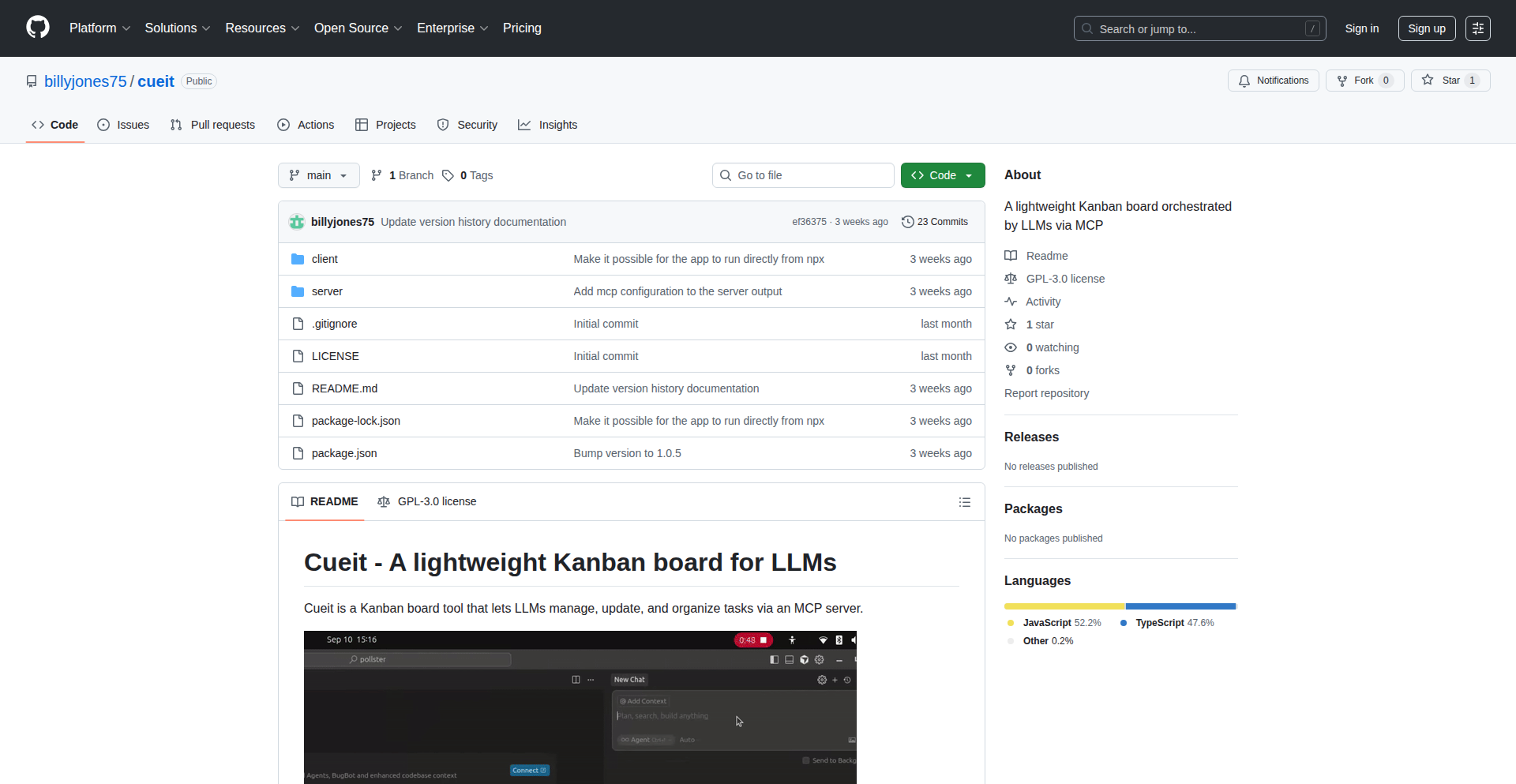
Task: Click the TypeScript language link
Action: tap(1167, 623)
